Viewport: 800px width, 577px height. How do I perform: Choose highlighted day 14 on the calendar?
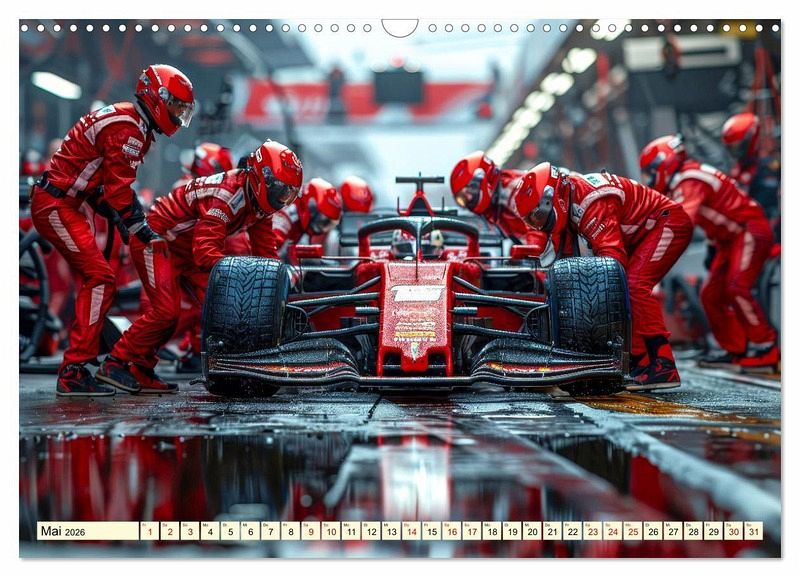(x=411, y=531)
